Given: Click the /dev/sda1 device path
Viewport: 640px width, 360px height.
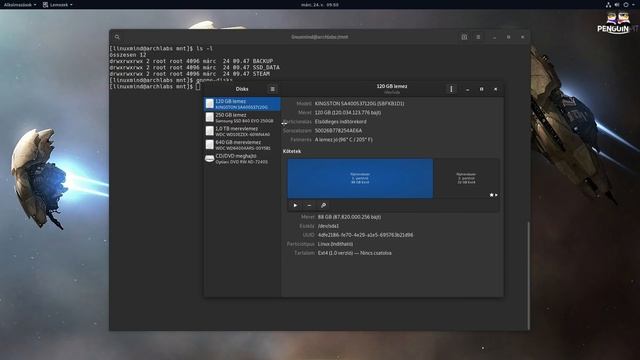Looking at the screenshot, I should [x=328, y=226].
